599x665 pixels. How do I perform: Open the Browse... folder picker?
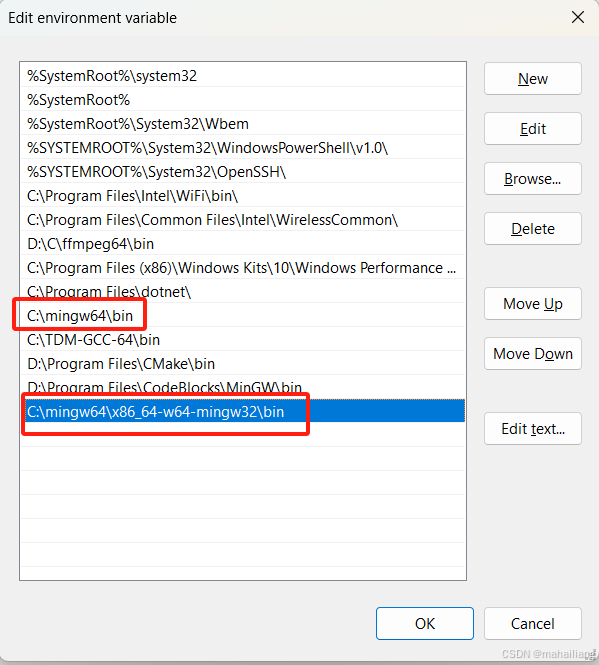coord(532,179)
